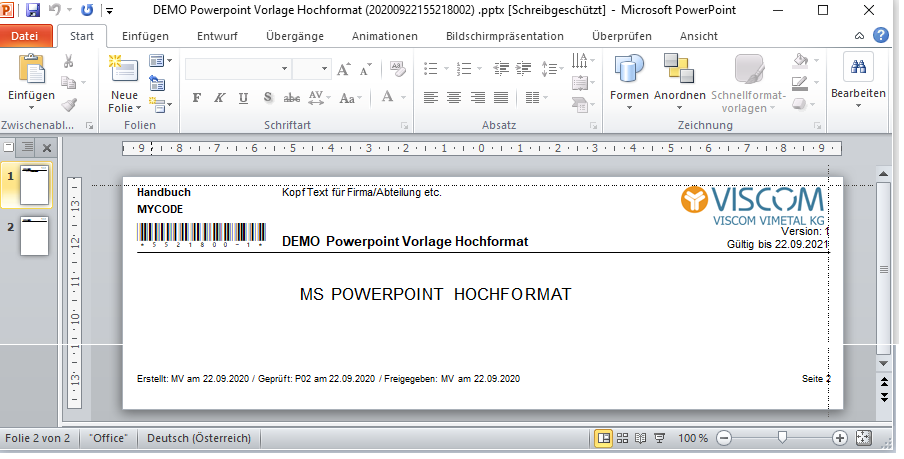Increase the list indent level
The width and height of the screenshot is (904, 459).
click(x=523, y=69)
